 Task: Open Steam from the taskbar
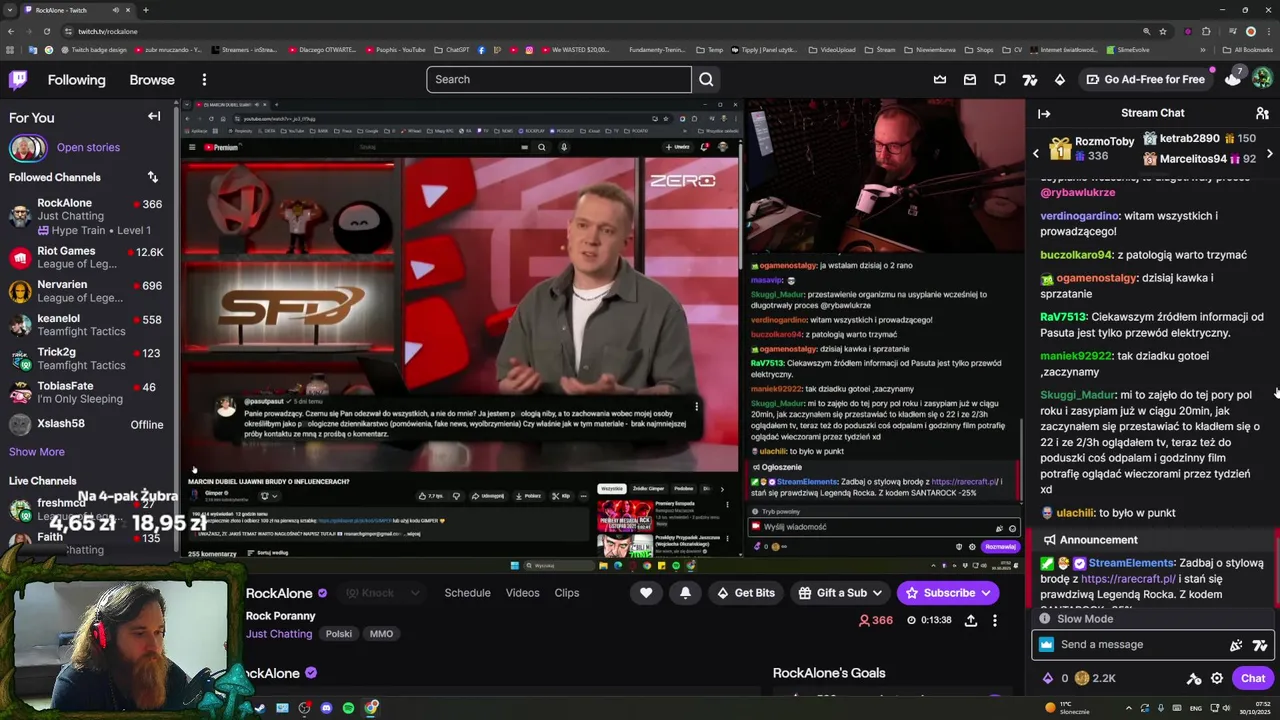(x=260, y=708)
